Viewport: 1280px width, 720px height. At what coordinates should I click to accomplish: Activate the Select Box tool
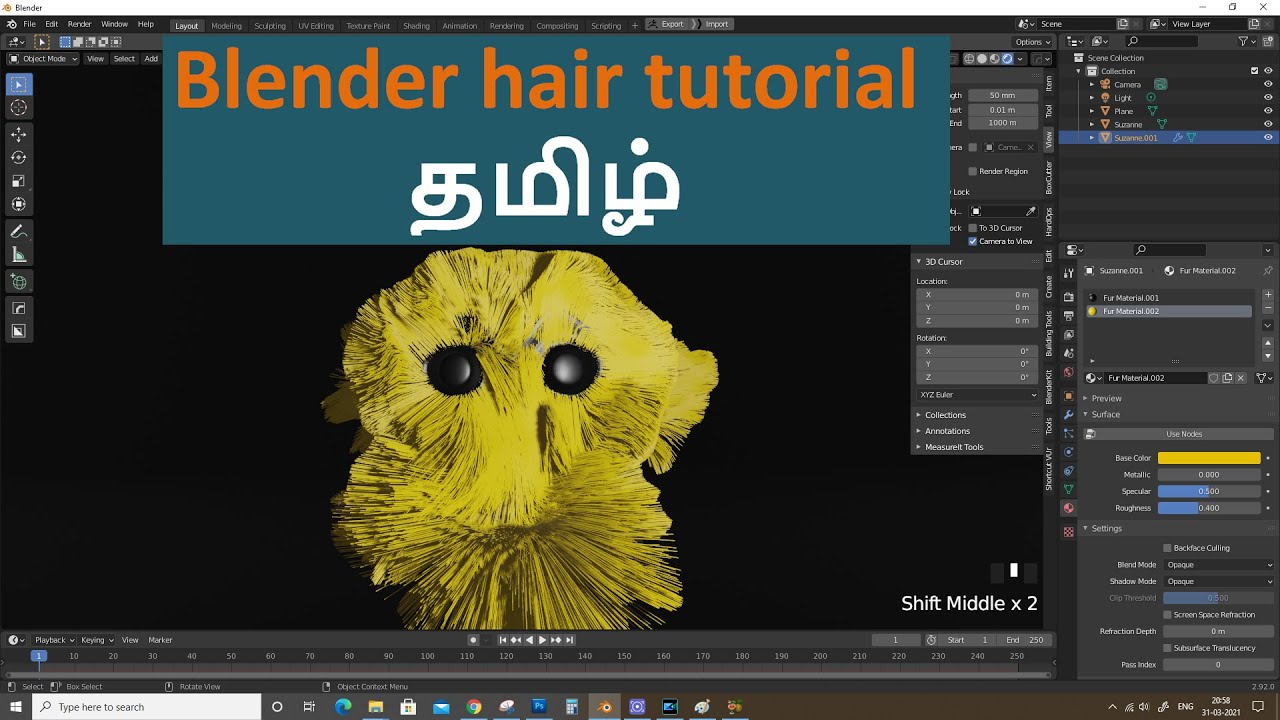19,85
